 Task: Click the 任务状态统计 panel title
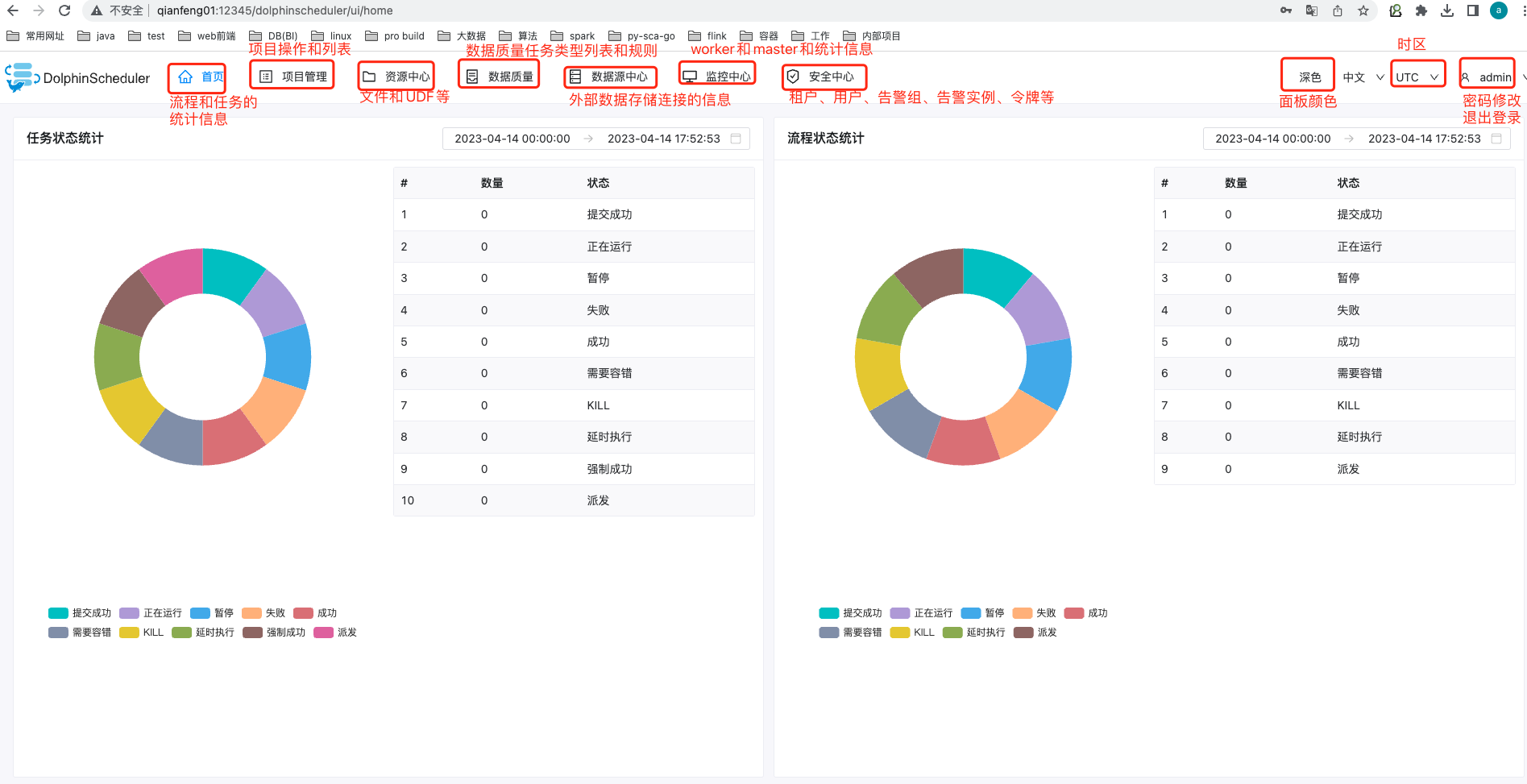pyautogui.click(x=65, y=138)
